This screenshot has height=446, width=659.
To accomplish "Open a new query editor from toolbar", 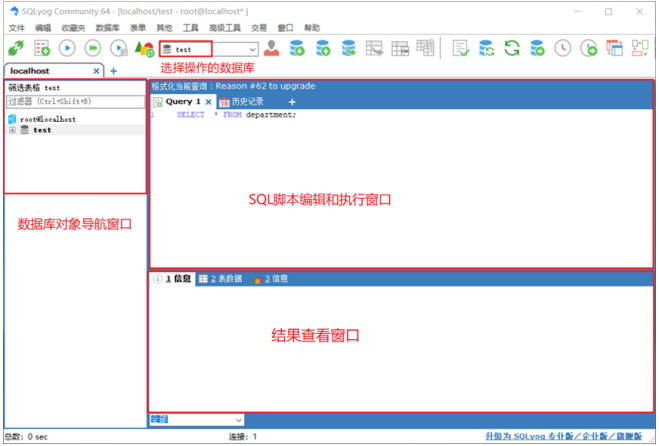I will coord(42,48).
